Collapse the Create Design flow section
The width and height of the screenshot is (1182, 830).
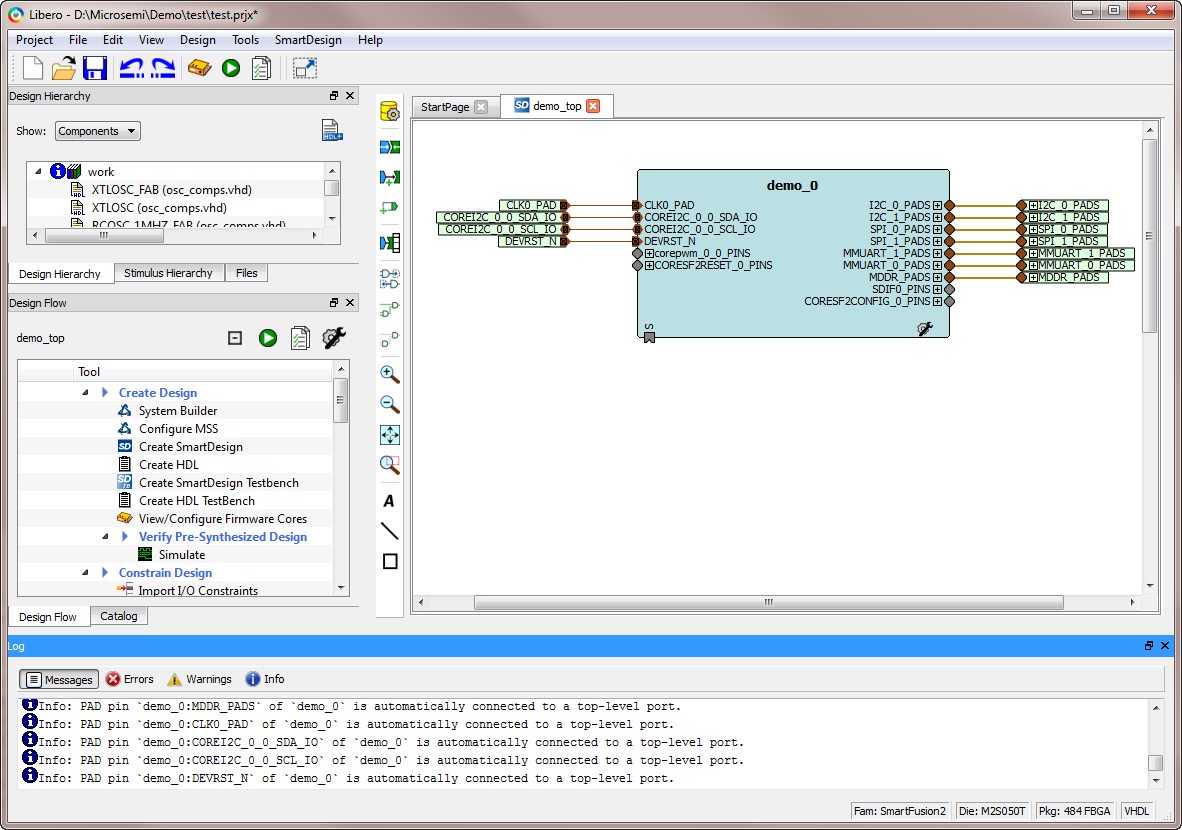tap(86, 393)
